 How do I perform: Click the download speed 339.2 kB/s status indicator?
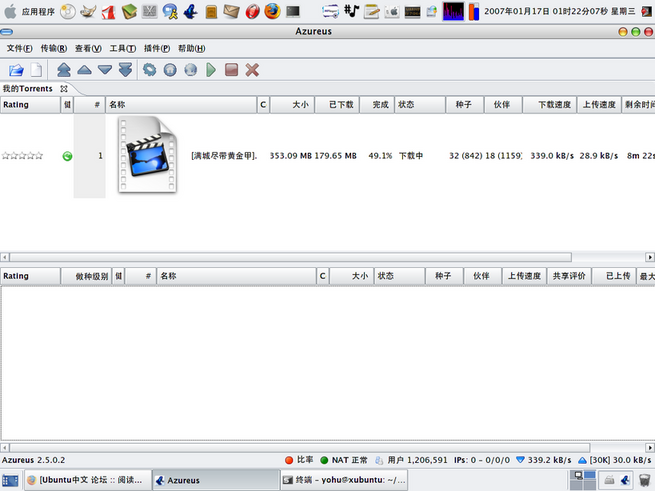543,460
